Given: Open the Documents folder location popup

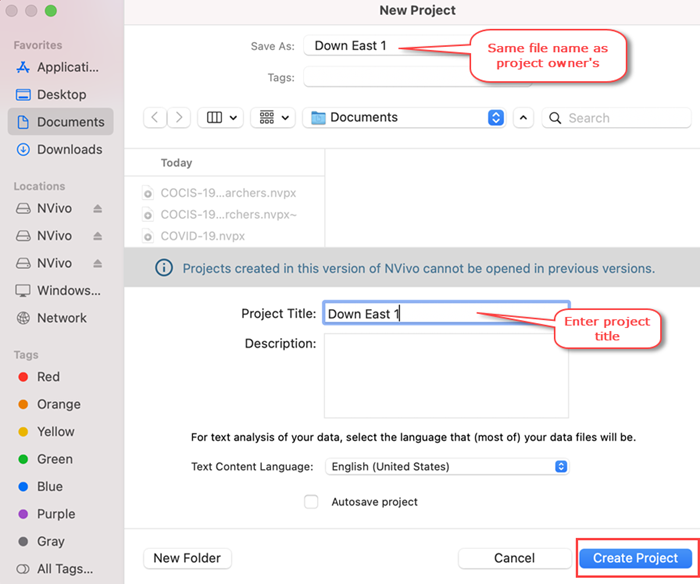Looking at the screenshot, I should 404,118.
